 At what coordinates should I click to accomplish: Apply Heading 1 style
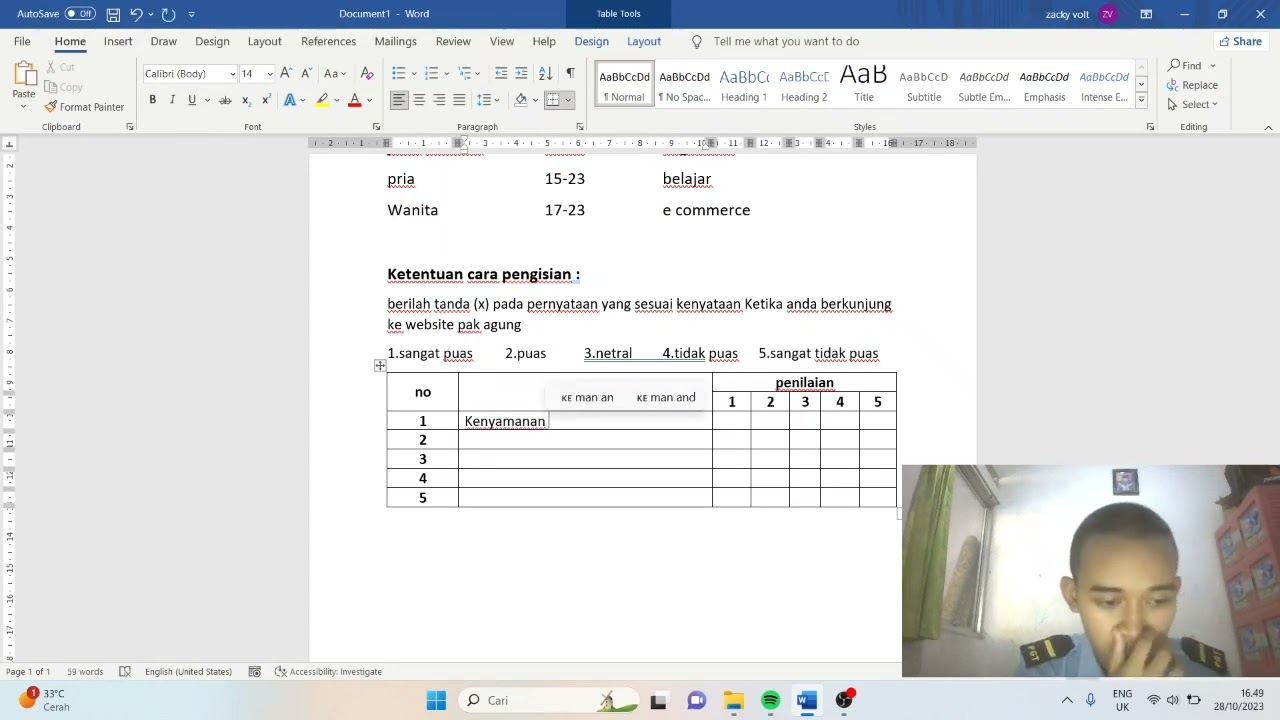coord(744,84)
